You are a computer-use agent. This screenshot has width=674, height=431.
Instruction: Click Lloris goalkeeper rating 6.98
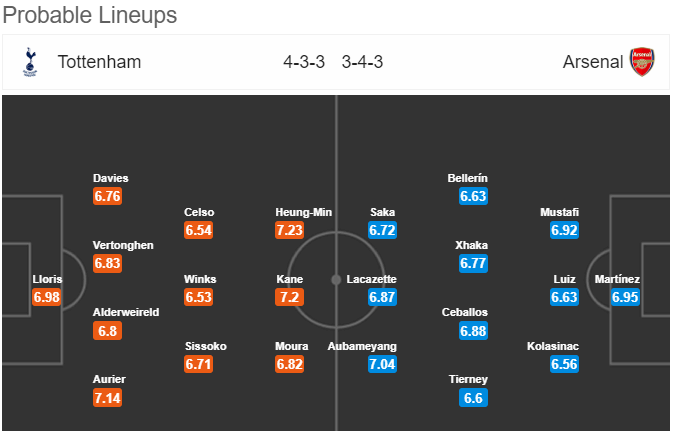pos(46,297)
